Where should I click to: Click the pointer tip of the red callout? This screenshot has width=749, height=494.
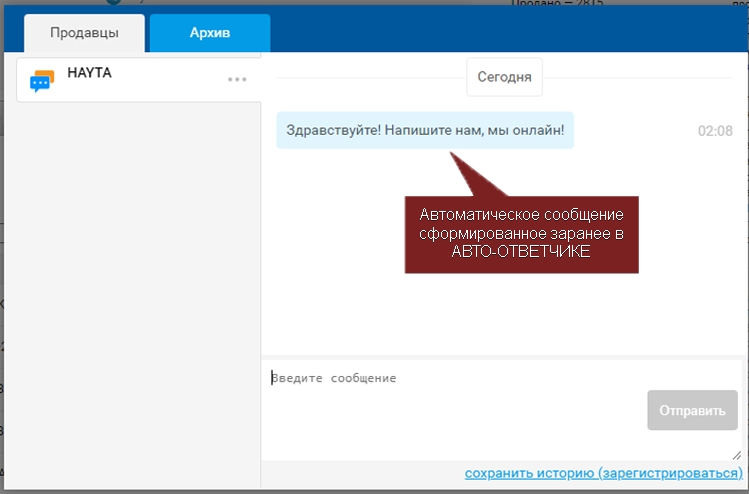[451, 154]
